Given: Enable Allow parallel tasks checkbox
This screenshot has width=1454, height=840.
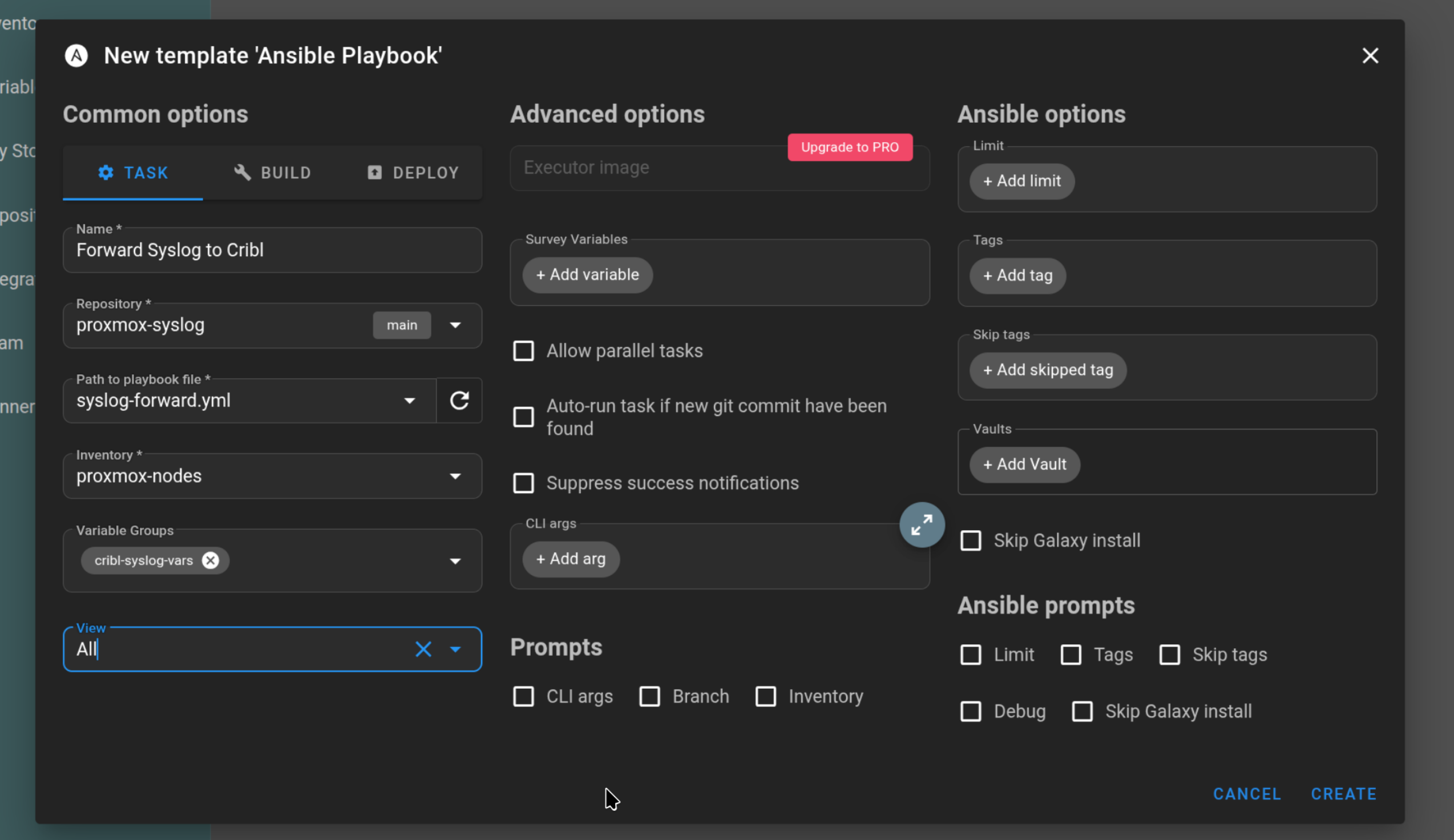Looking at the screenshot, I should [x=523, y=351].
